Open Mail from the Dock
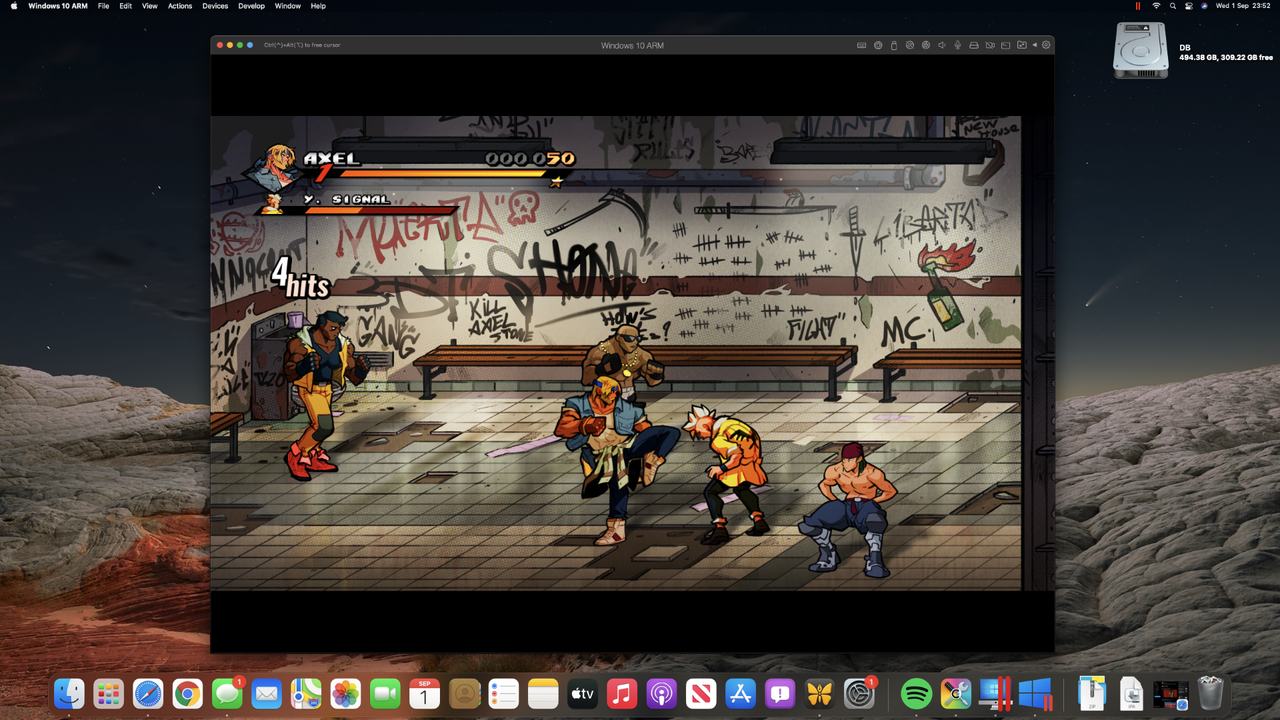Screen dimensions: 1280x720 266,693
